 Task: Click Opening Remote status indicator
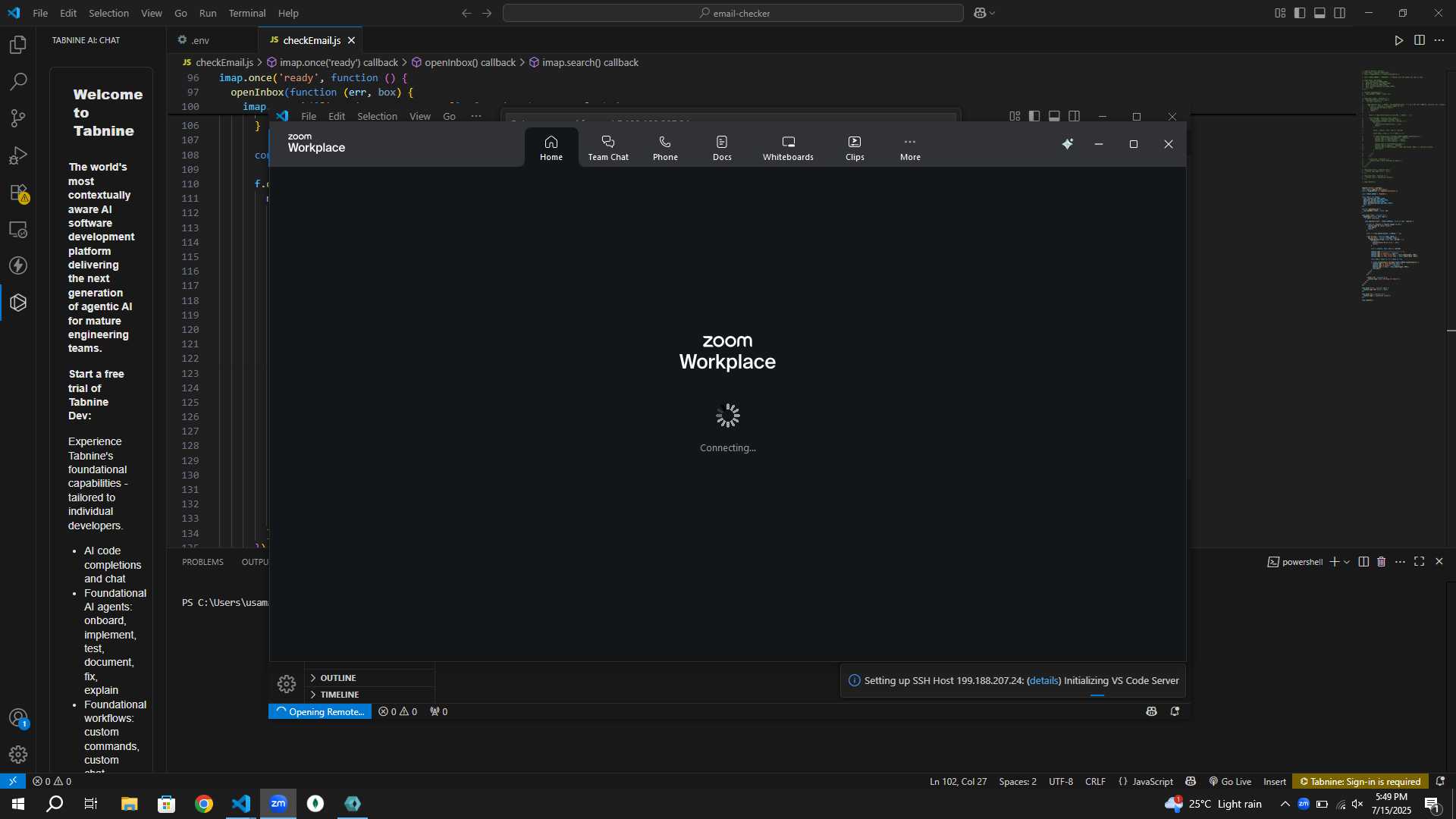pos(320,711)
